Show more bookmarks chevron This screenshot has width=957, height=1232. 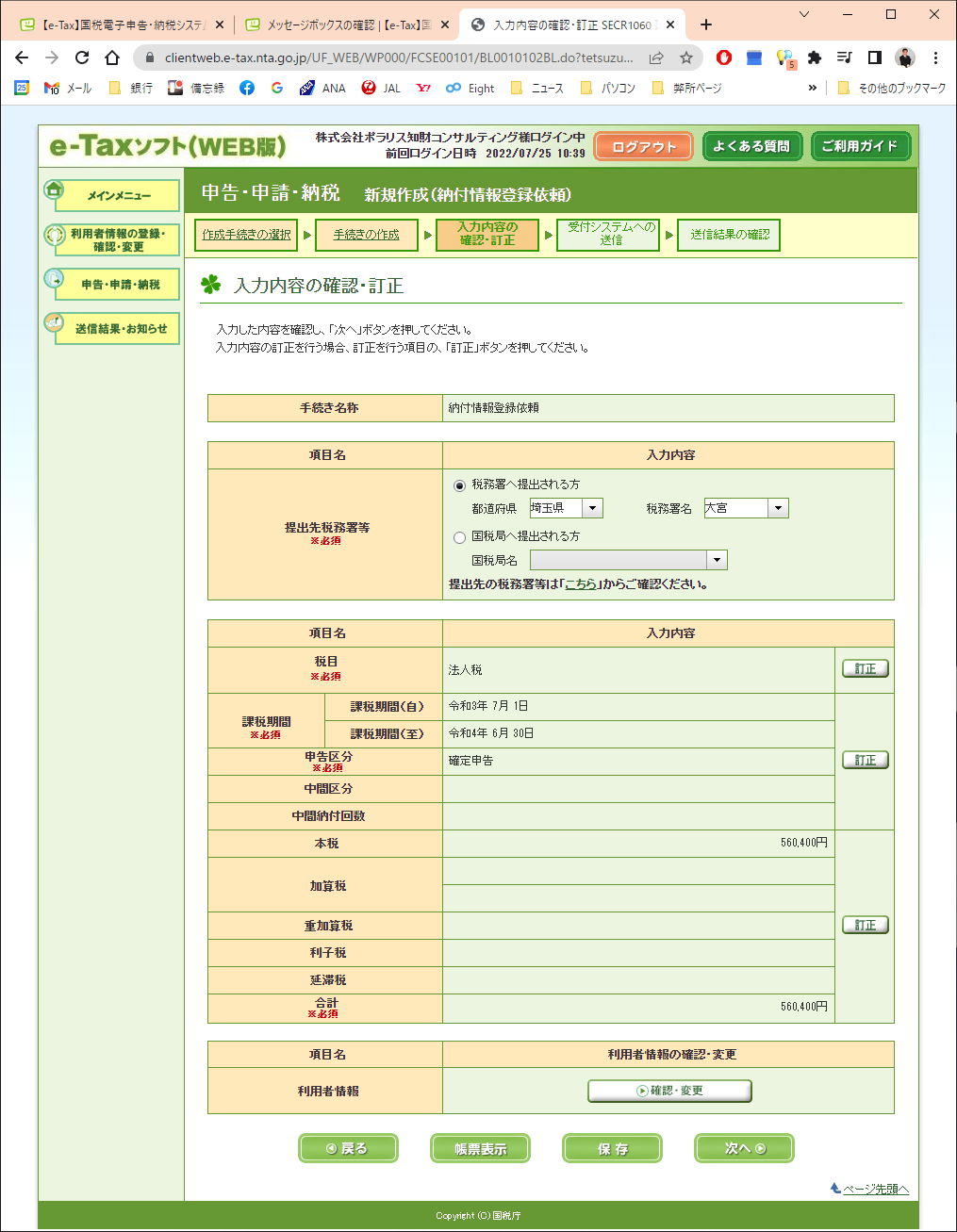click(813, 88)
